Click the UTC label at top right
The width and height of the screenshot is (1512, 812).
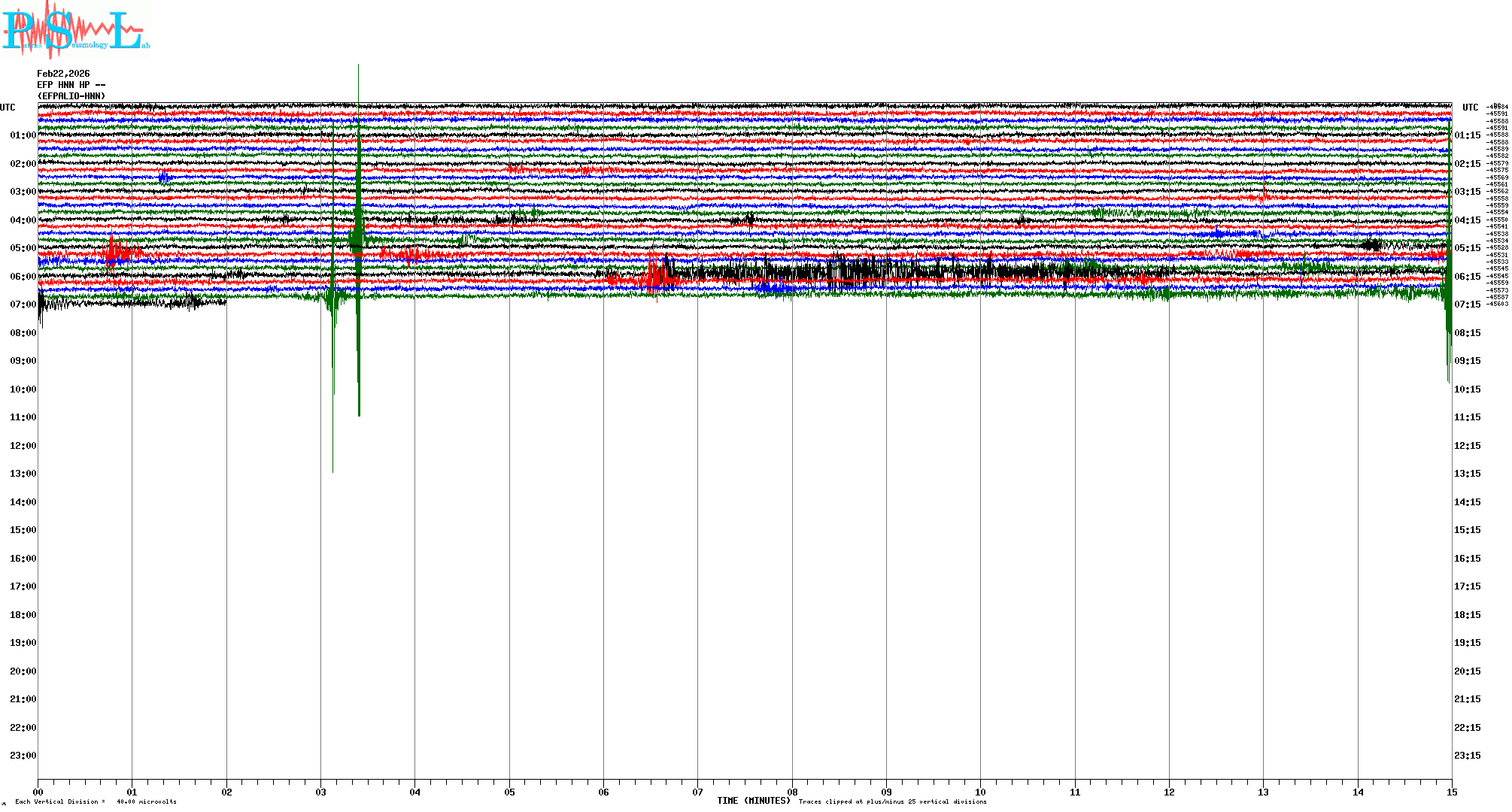[x=1470, y=108]
